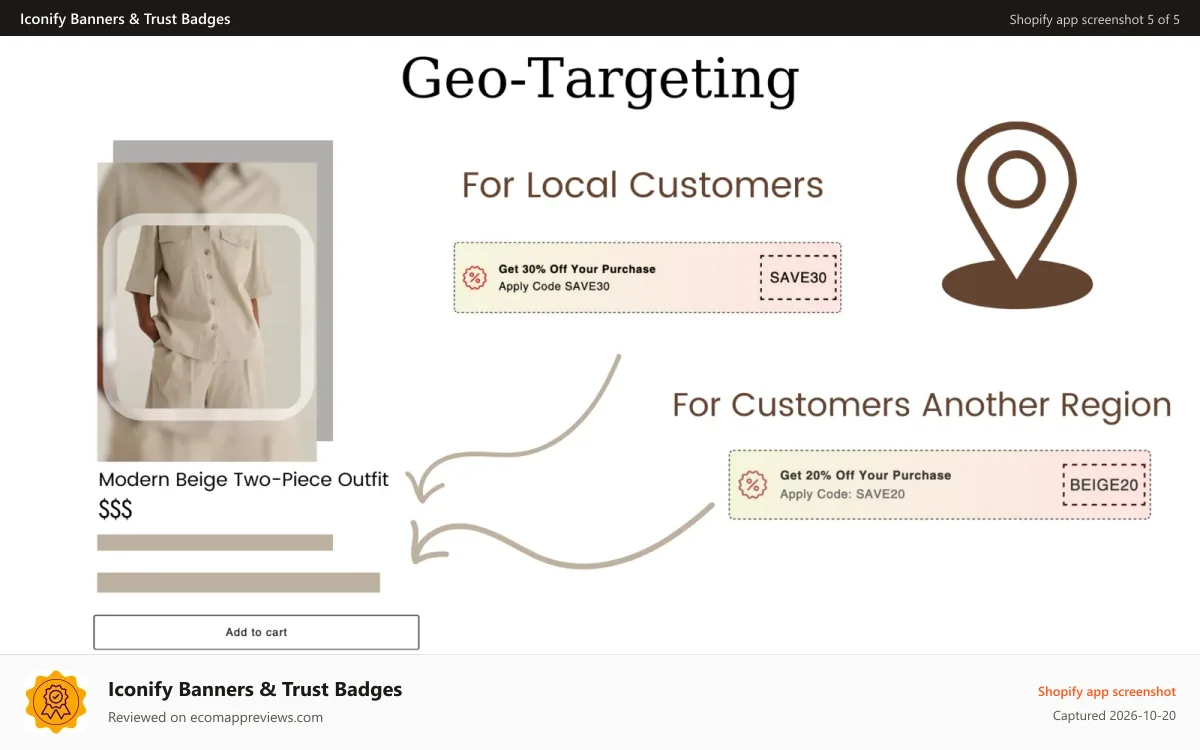This screenshot has width=1200, height=750.
Task: Click the SAVE30 coupon code box
Action: pyautogui.click(x=798, y=278)
